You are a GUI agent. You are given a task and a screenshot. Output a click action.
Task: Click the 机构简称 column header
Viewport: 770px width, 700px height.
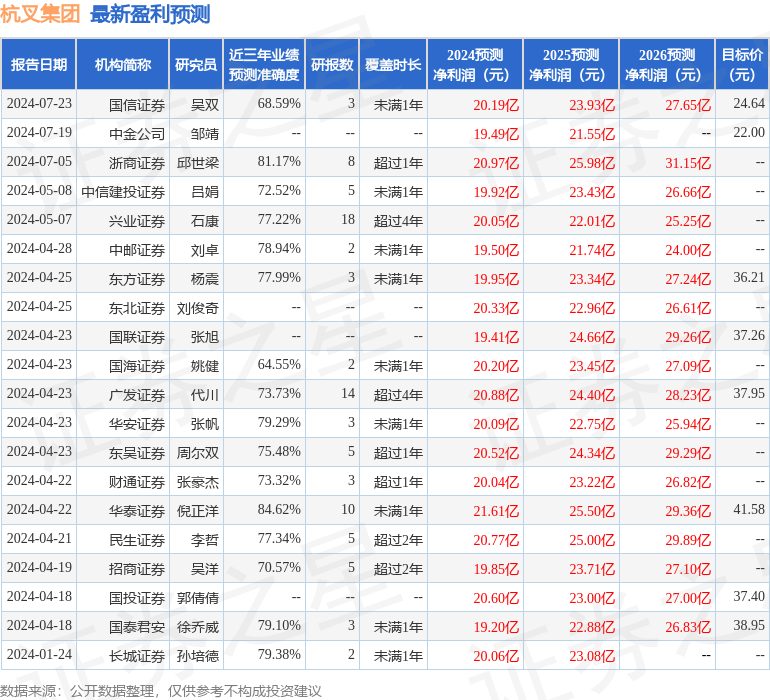123,64
